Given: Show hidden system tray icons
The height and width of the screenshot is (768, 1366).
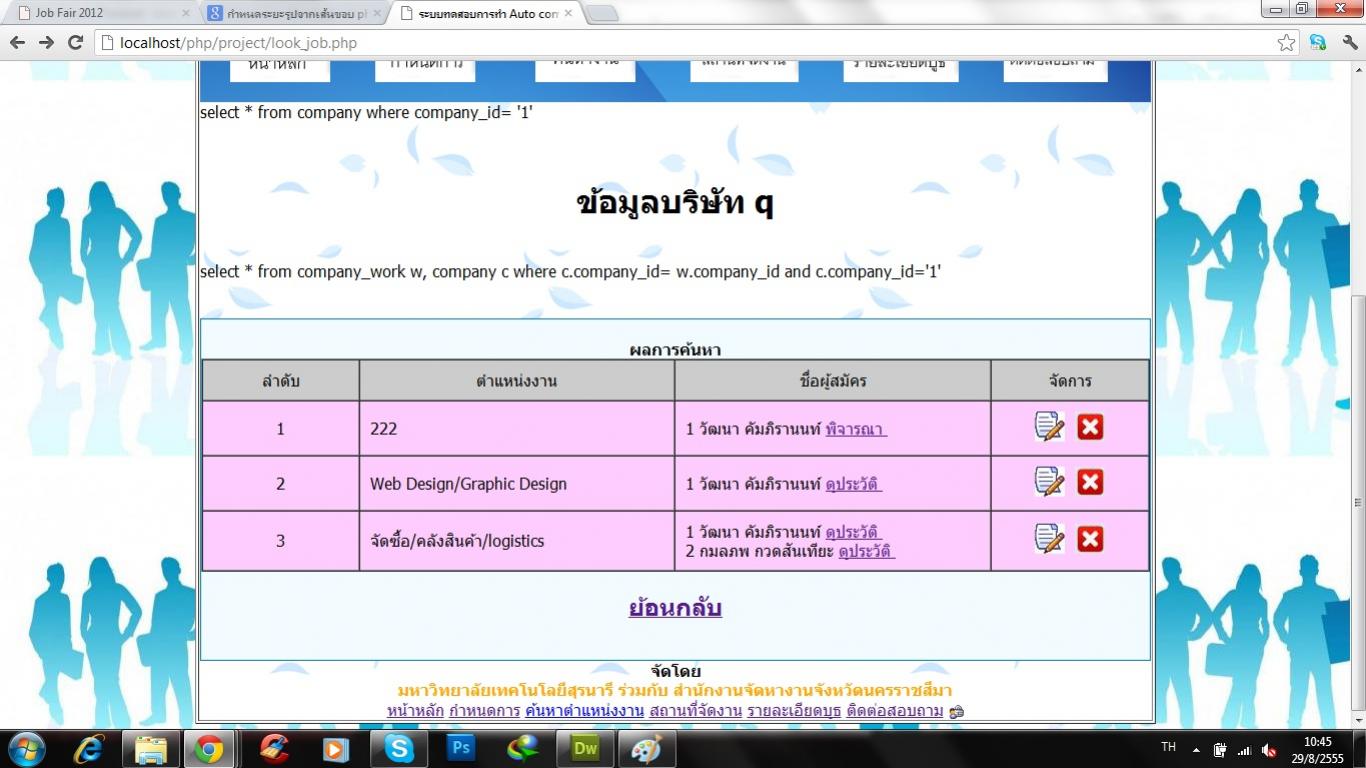Looking at the screenshot, I should (1196, 749).
